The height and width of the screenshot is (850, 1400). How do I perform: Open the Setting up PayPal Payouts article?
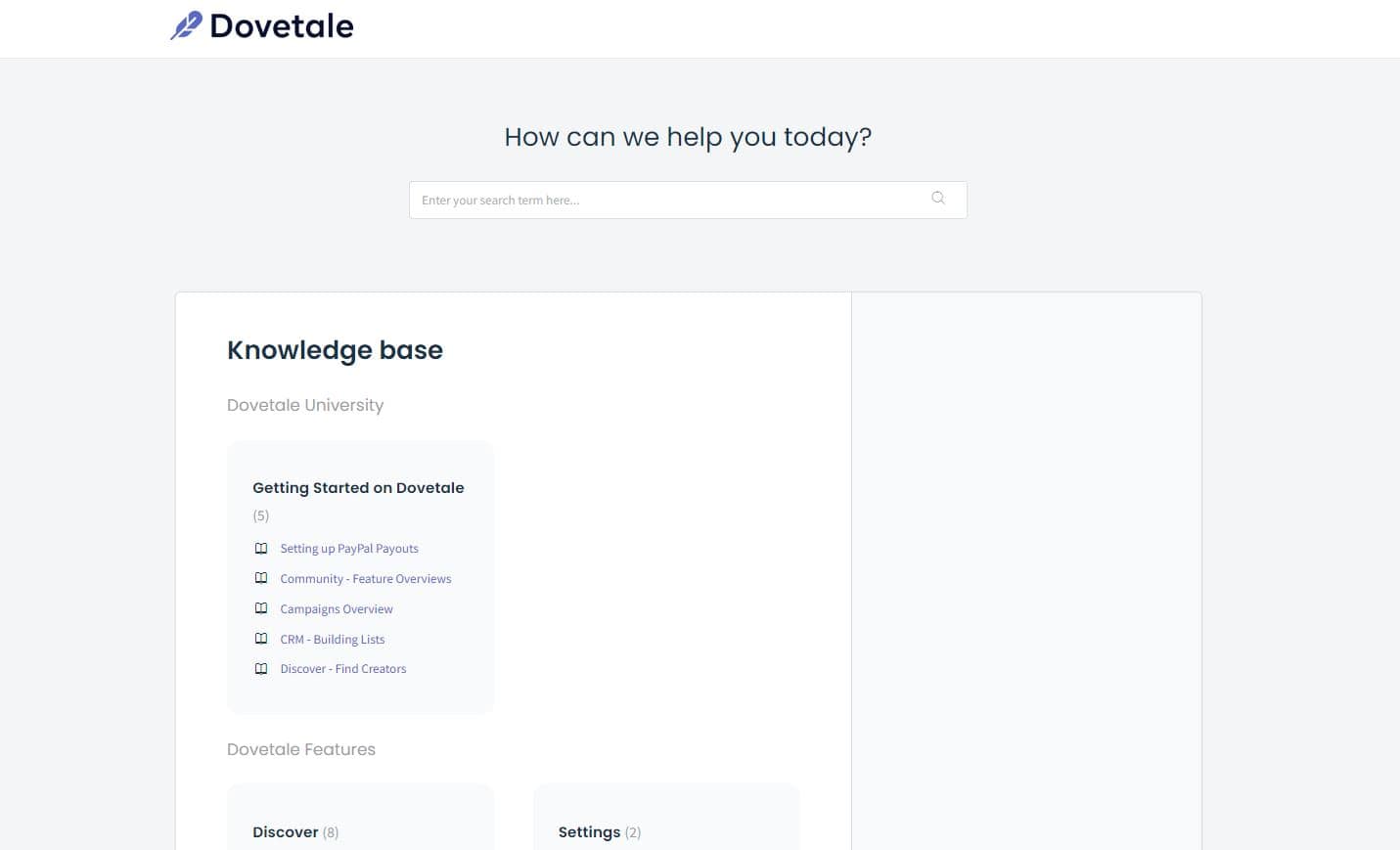348,548
